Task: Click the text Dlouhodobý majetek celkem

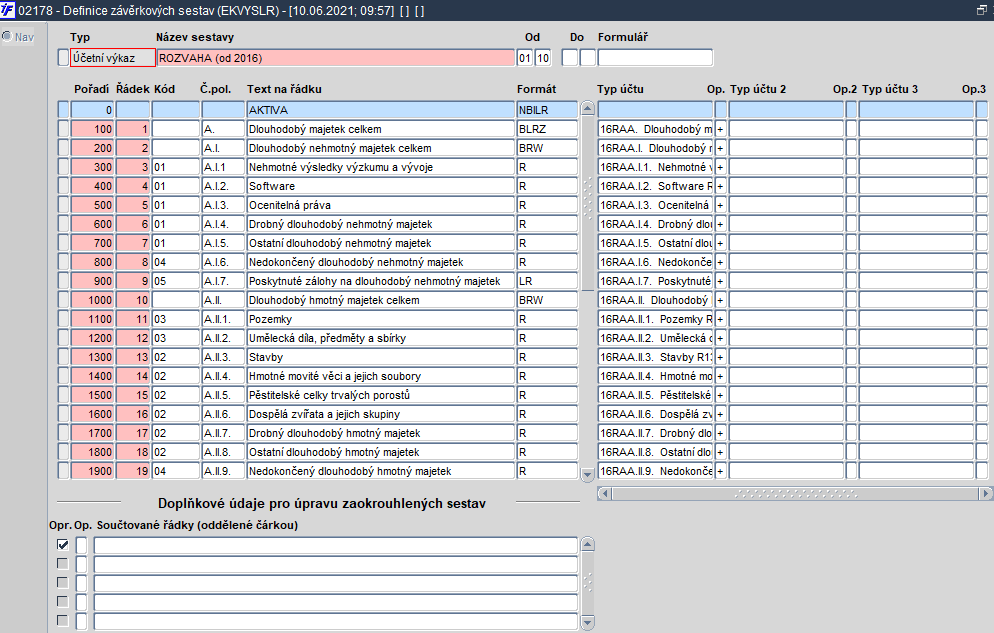Action: click(x=315, y=129)
